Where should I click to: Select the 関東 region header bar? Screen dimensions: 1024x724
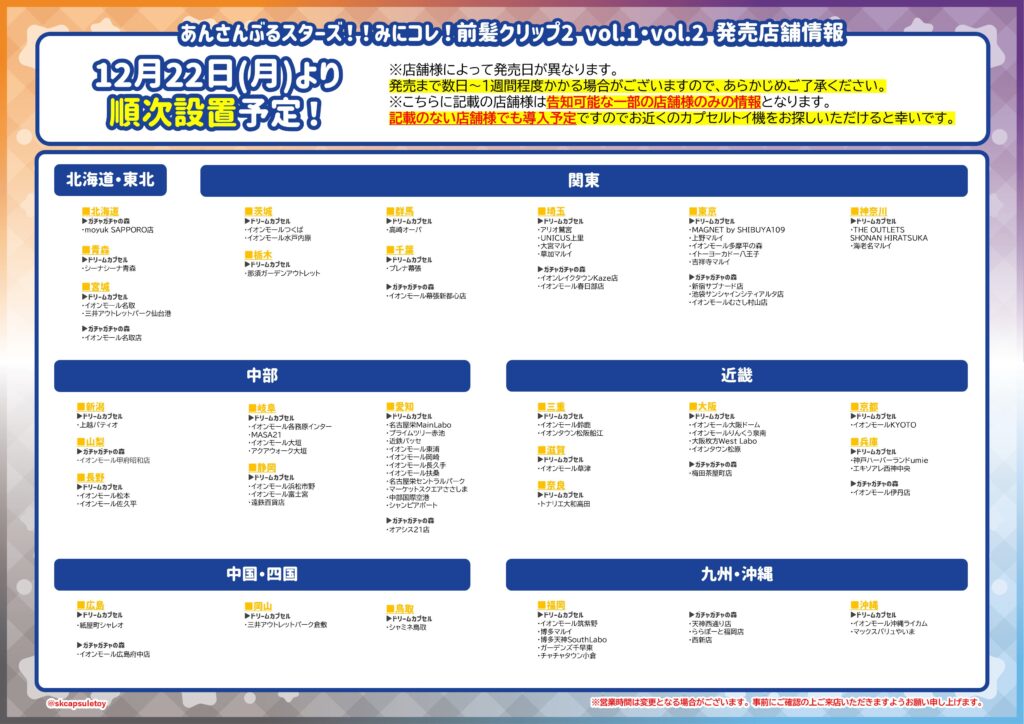tap(583, 181)
